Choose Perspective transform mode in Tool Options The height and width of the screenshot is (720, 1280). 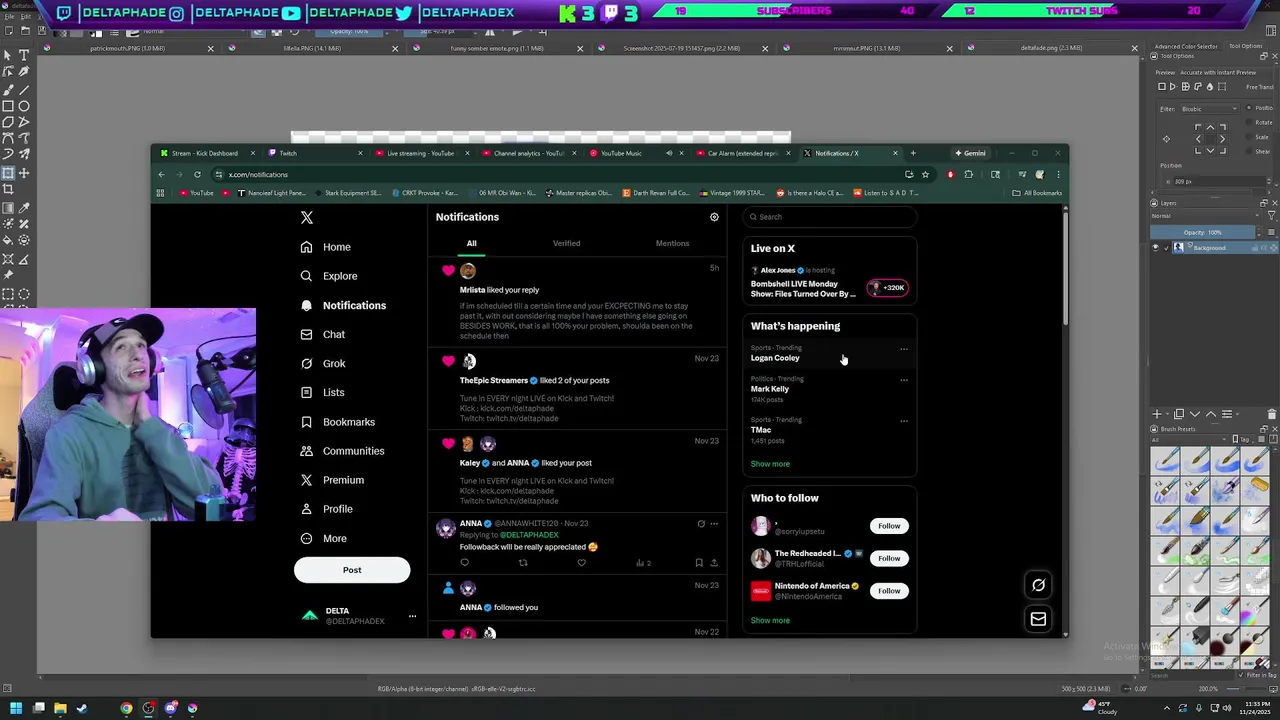[1172, 87]
